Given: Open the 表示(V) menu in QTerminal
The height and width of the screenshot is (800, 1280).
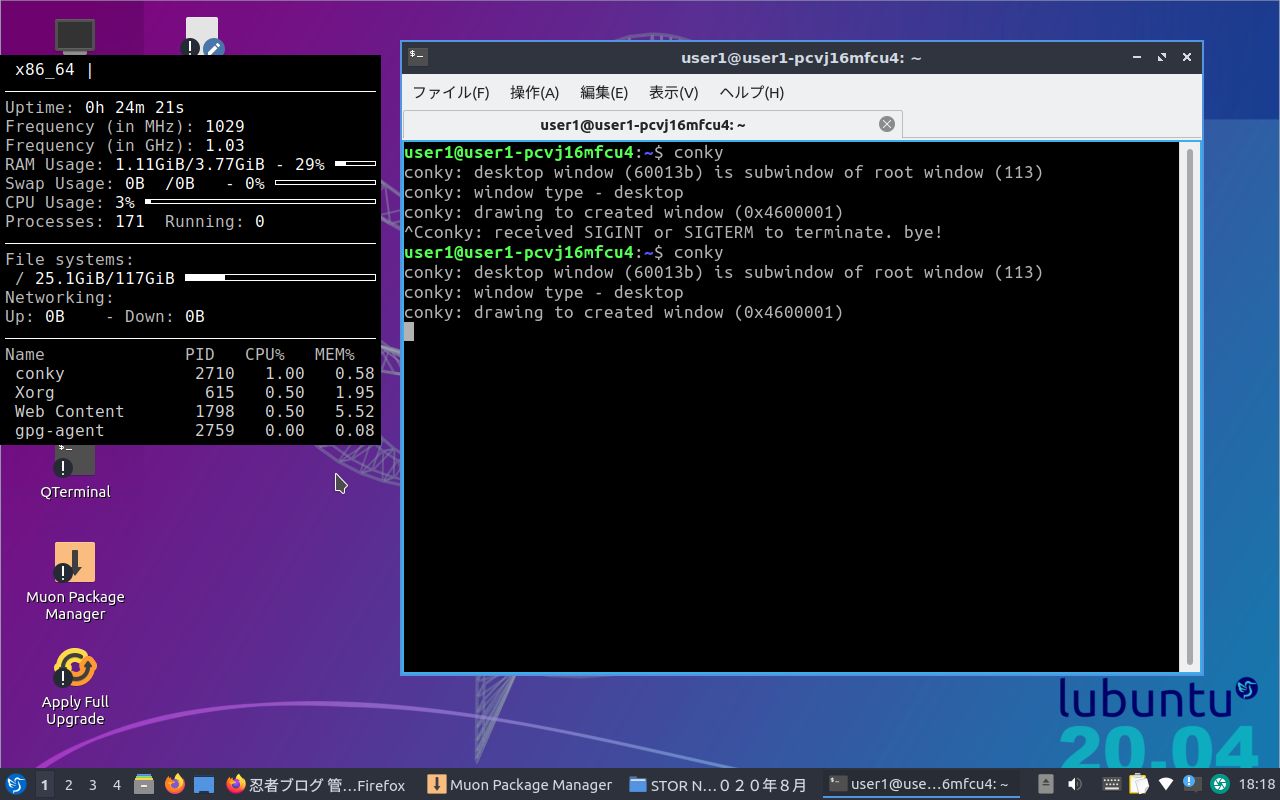Looking at the screenshot, I should [674, 93].
